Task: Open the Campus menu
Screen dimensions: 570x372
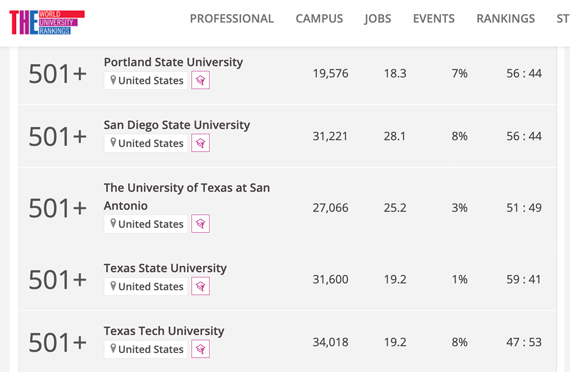Action: [319, 19]
